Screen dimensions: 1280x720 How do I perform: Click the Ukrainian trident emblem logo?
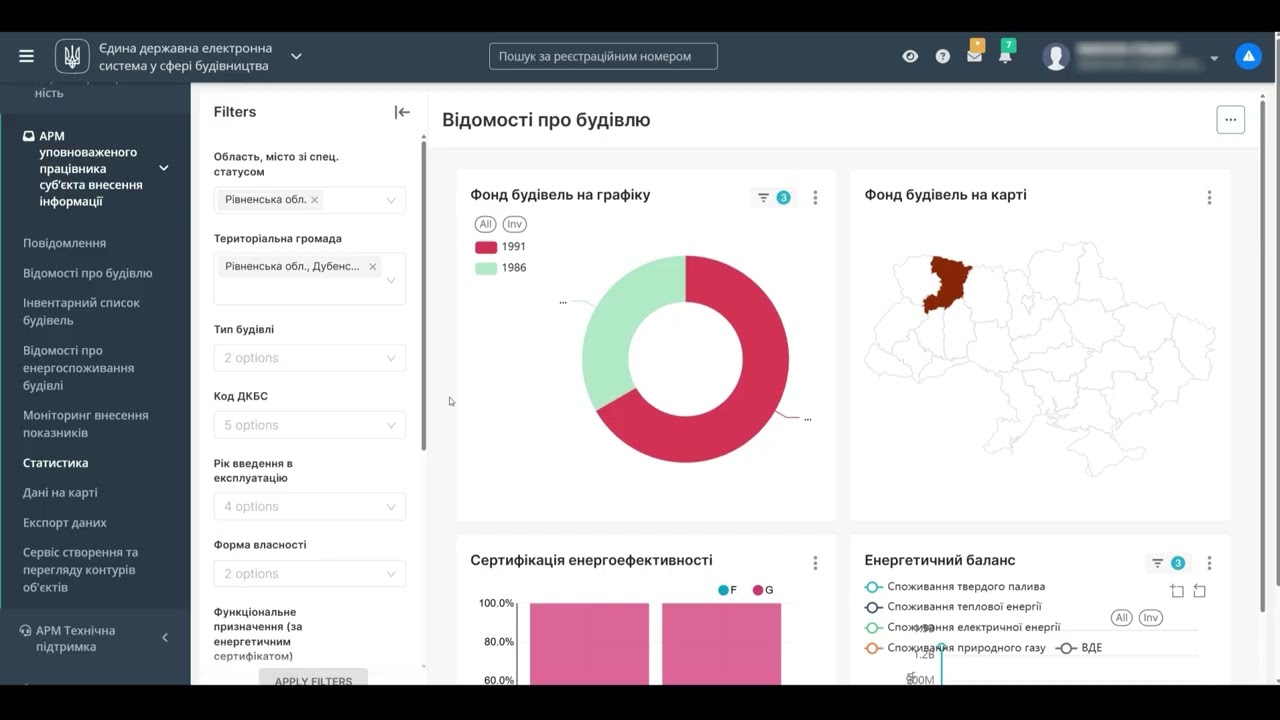(72, 56)
